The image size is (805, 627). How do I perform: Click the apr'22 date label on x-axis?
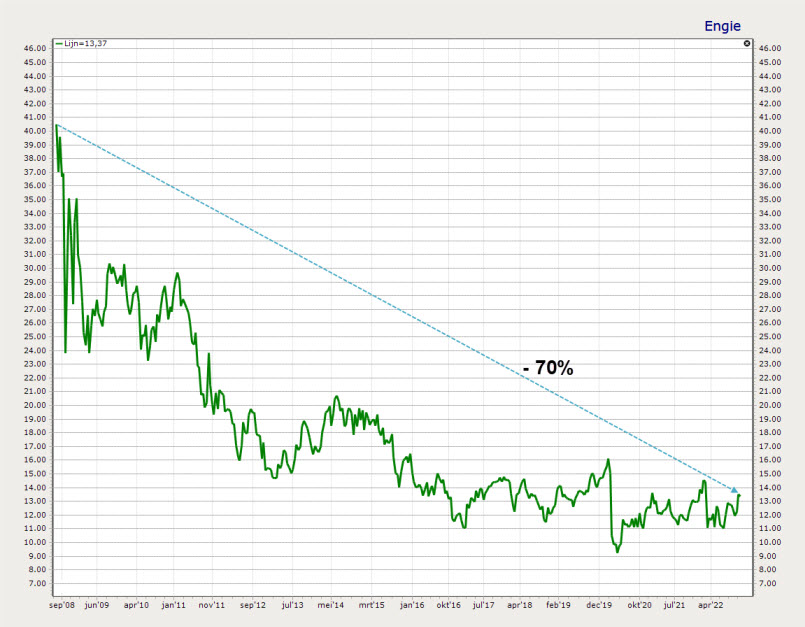710,605
